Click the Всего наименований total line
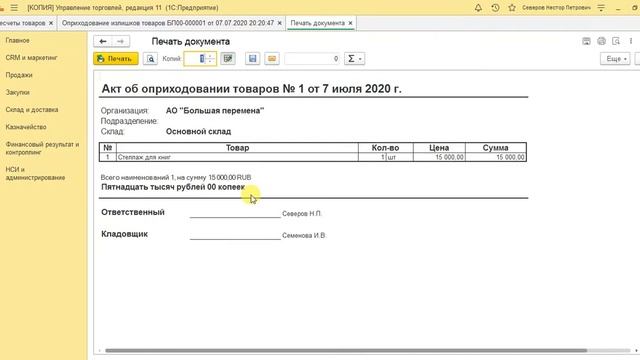This screenshot has height=360, width=640. point(176,178)
